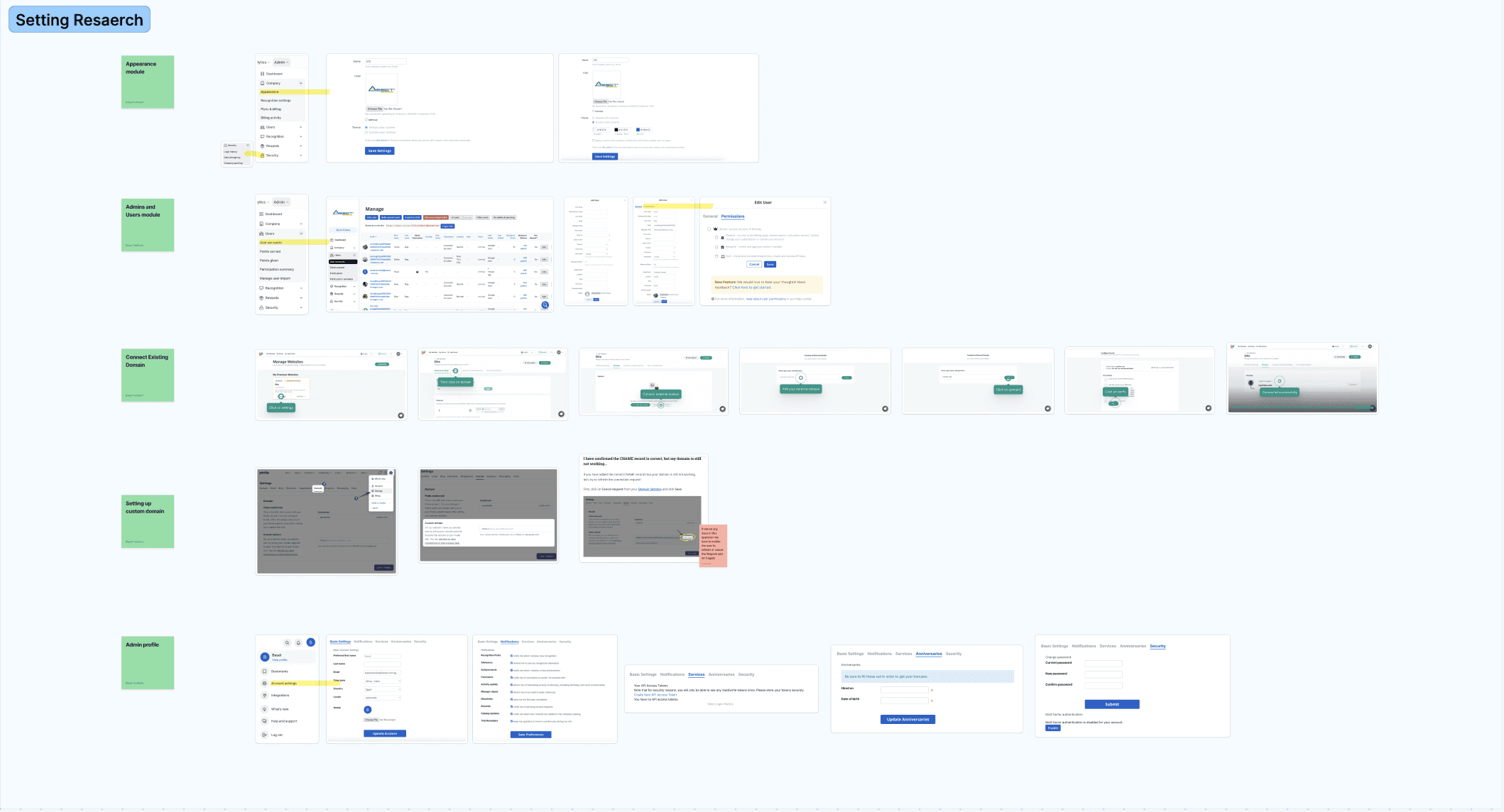Click the blue brand color swatch
This screenshot has height=812, width=1504.
pyautogui.click(x=638, y=130)
